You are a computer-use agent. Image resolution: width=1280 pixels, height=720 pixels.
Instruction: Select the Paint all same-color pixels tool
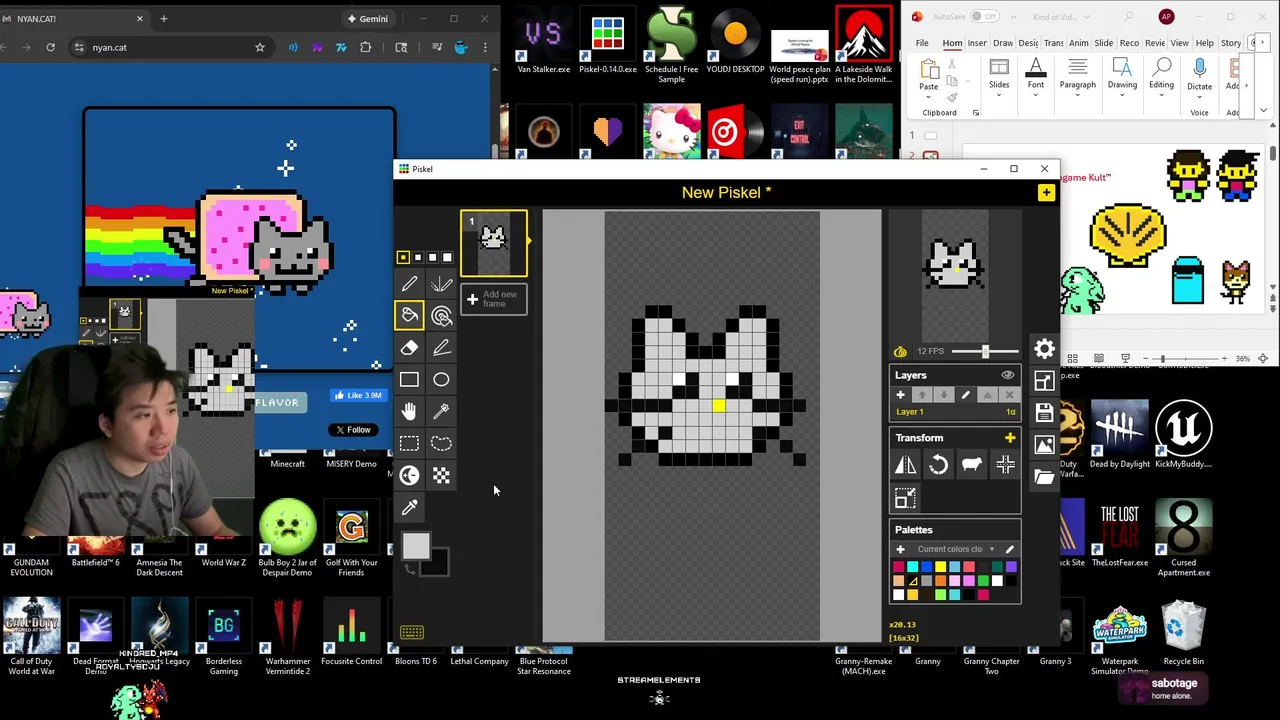coord(441,316)
